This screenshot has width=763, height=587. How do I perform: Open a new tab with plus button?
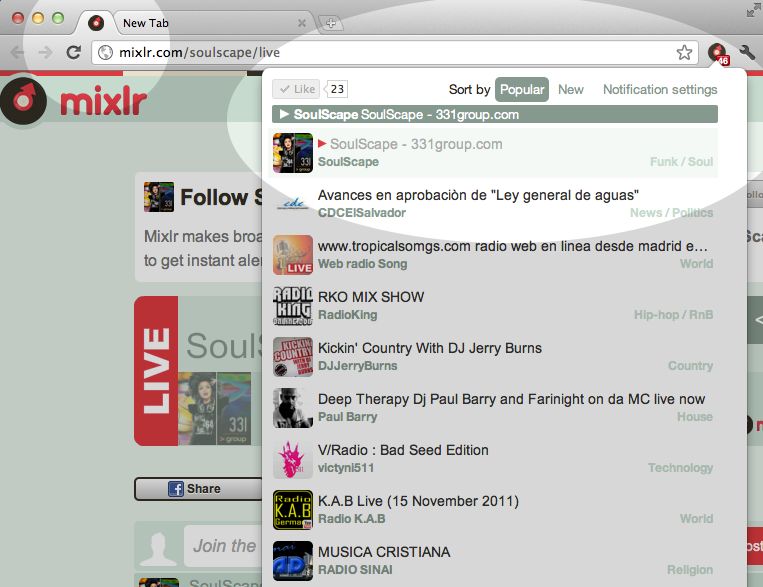pos(330,23)
